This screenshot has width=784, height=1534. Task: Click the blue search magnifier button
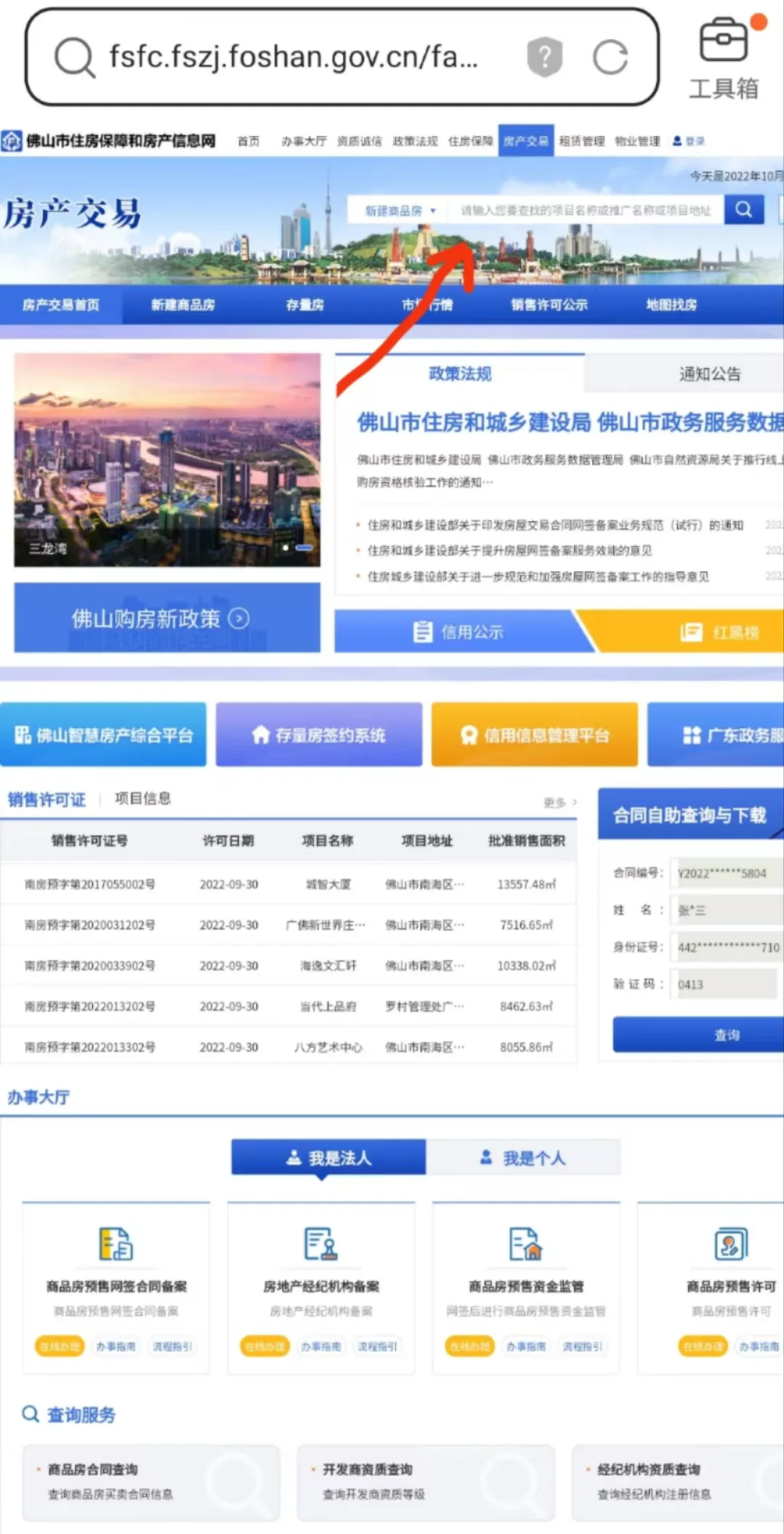pyautogui.click(x=743, y=210)
